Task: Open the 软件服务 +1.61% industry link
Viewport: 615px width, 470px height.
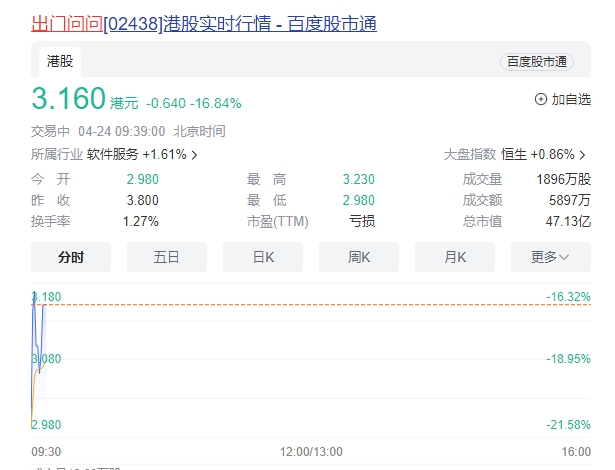Action: point(136,155)
